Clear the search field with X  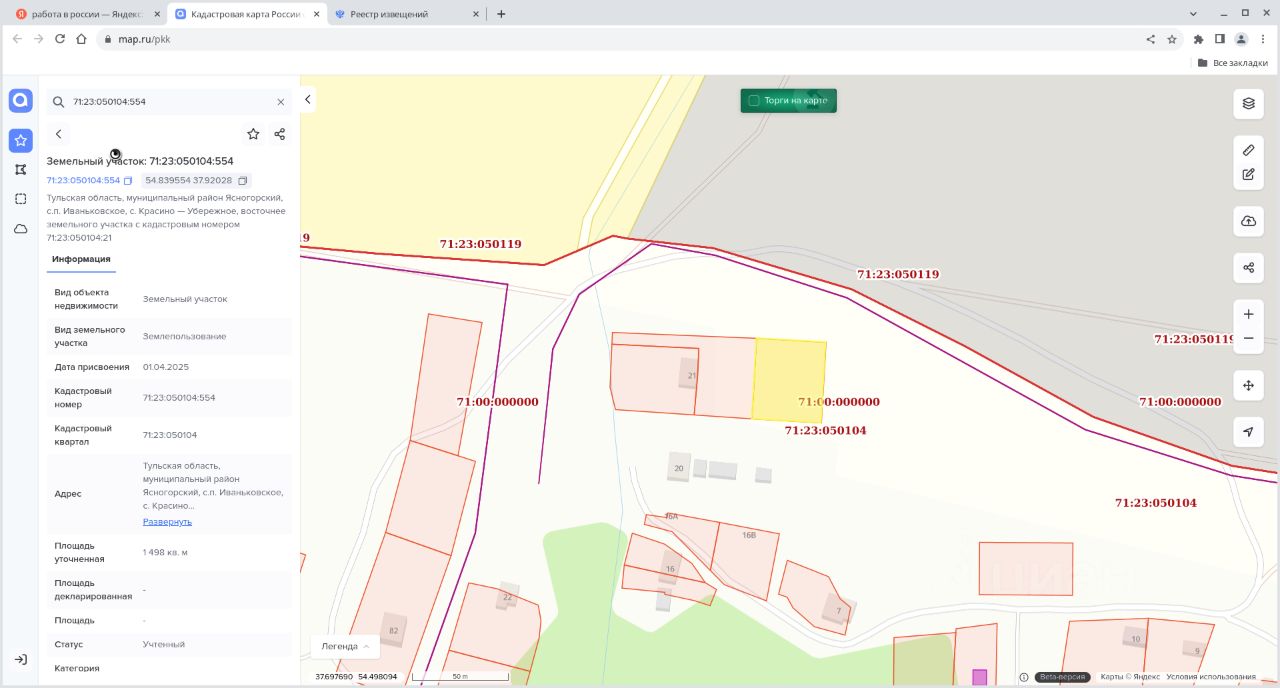point(280,102)
